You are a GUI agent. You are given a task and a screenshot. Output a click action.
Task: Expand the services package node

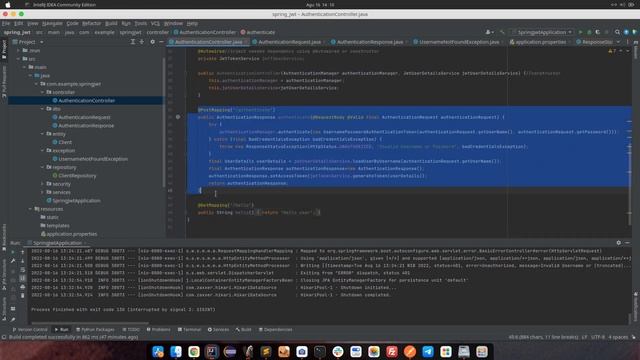(x=42, y=192)
